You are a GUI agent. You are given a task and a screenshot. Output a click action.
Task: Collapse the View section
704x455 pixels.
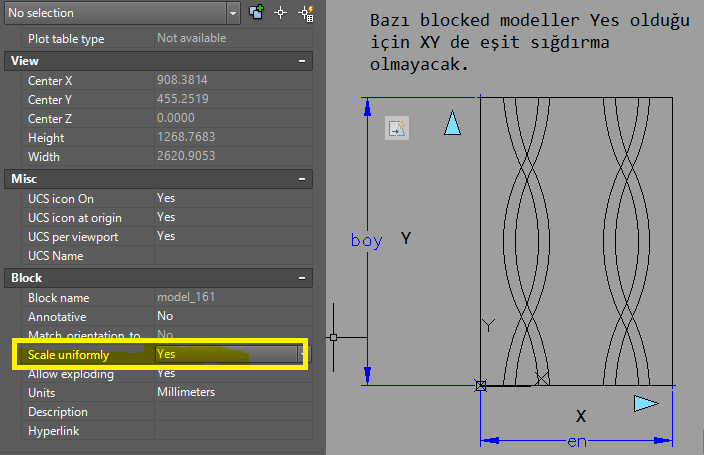tap(302, 61)
